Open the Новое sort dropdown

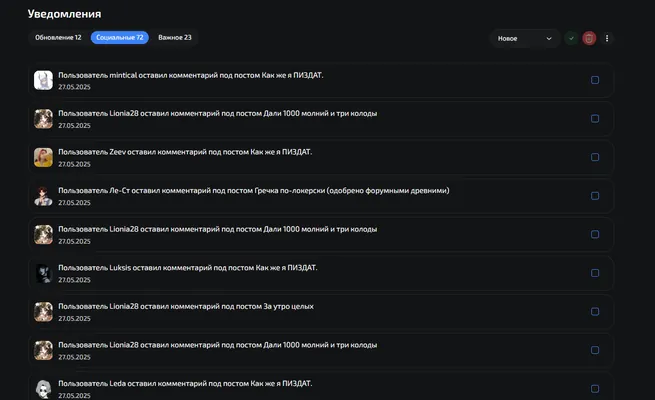click(525, 38)
